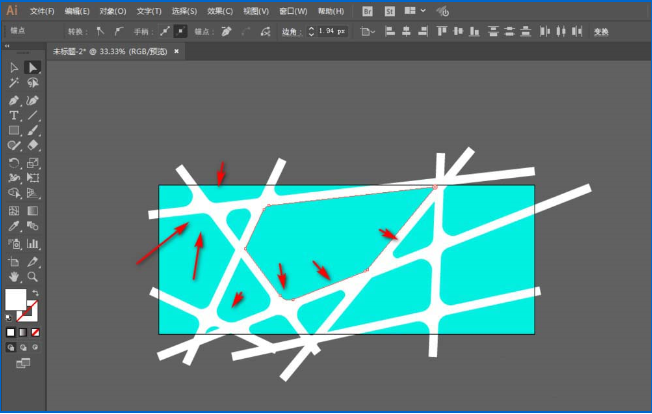
Task: Select the Symbol Sprayer tool
Action: 14,244
